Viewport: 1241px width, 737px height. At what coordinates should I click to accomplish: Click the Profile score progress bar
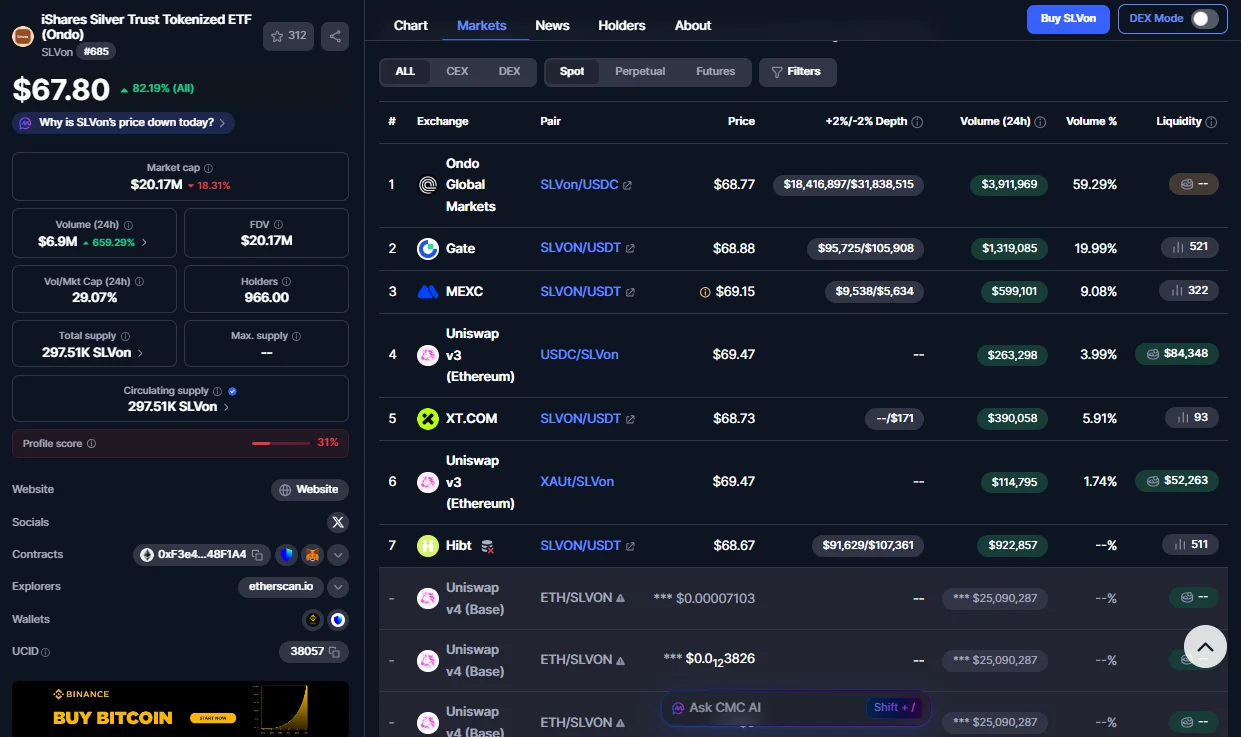(280, 443)
